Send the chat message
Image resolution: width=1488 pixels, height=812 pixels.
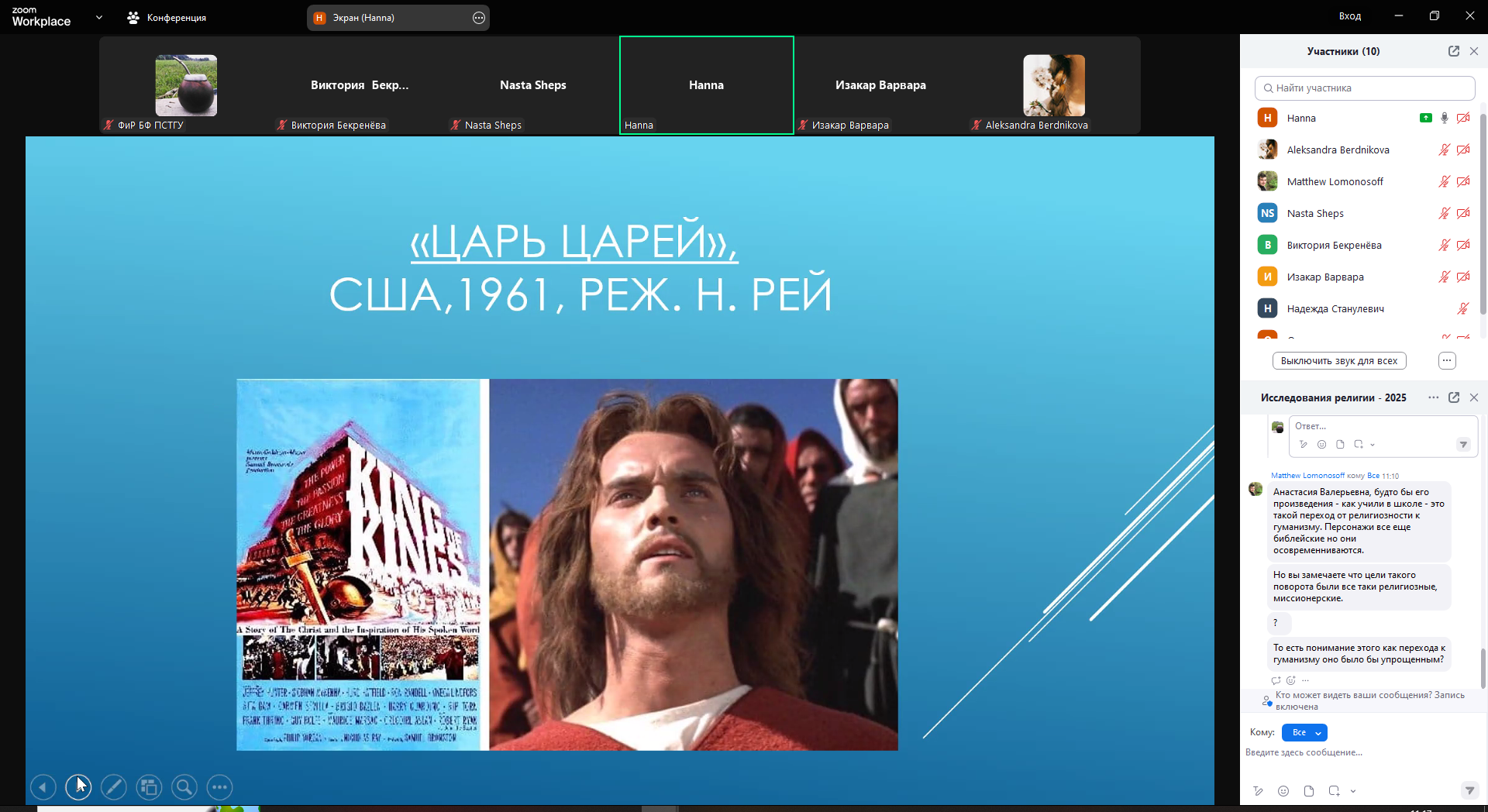pyautogui.click(x=1469, y=790)
